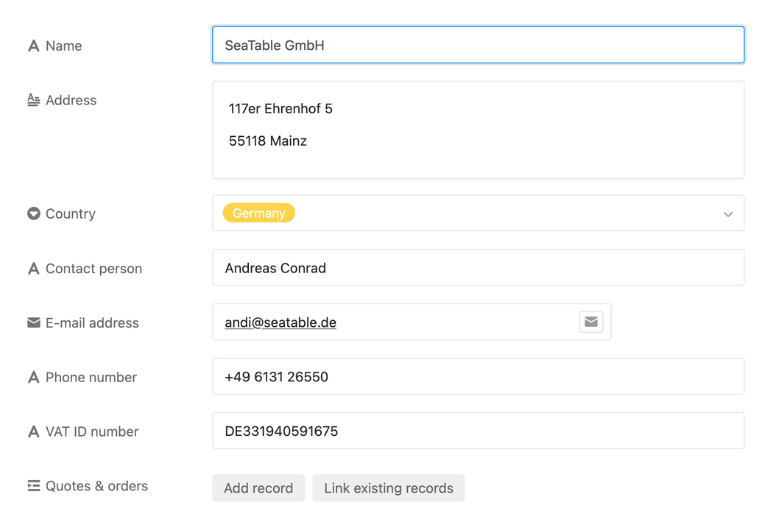Click the VAT ID number input field
This screenshot has width=768, height=528.
pos(478,431)
